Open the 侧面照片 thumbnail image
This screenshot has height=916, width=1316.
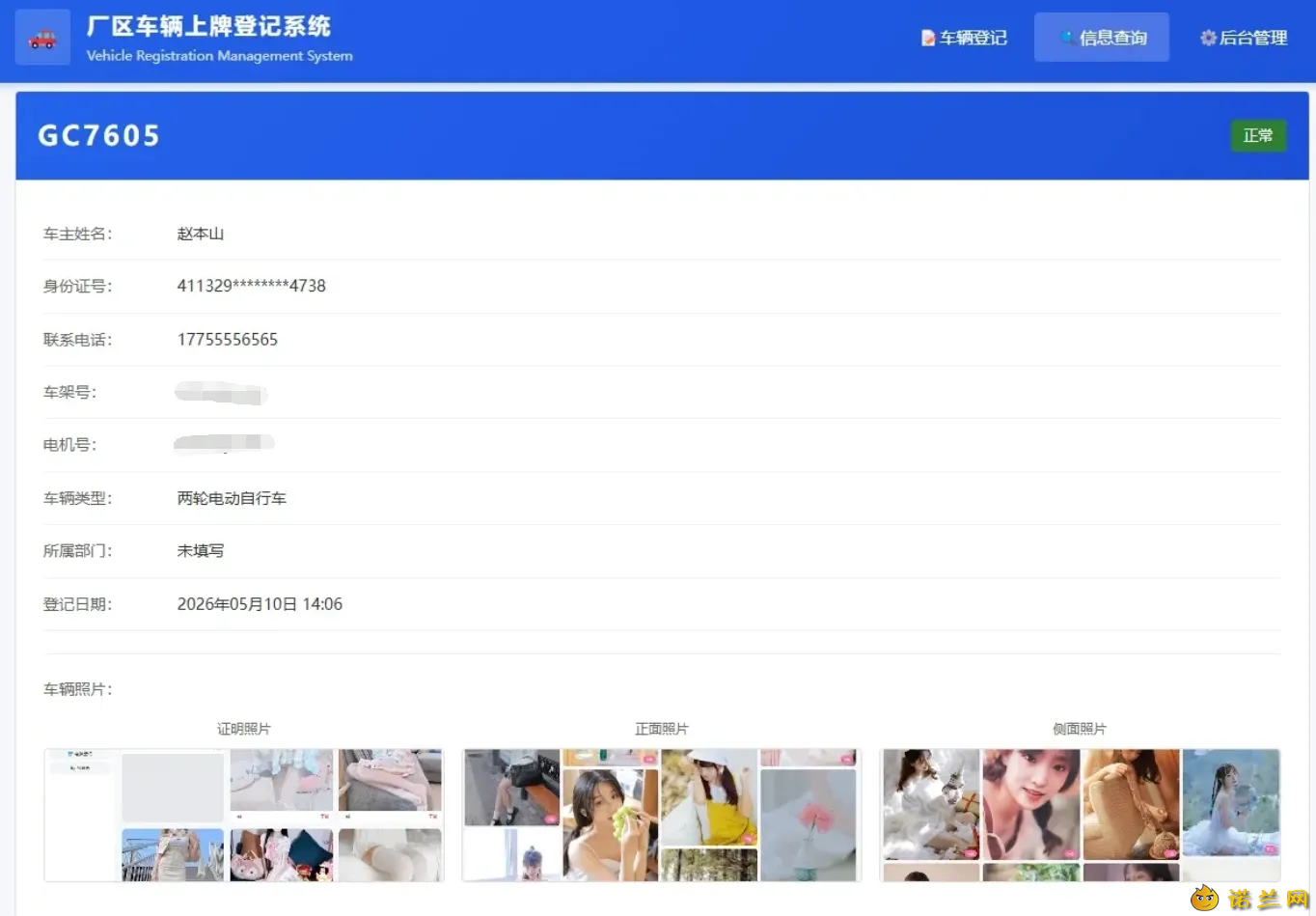pyautogui.click(x=1080, y=815)
